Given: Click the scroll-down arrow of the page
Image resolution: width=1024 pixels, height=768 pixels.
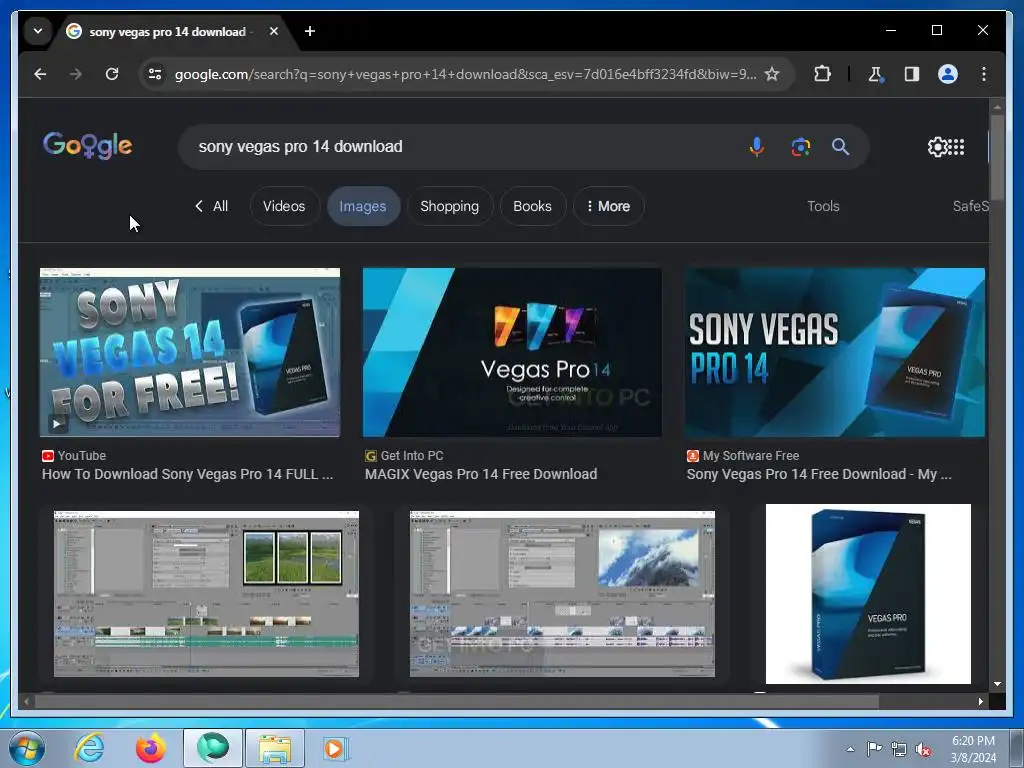Looking at the screenshot, I should pyautogui.click(x=997, y=684).
